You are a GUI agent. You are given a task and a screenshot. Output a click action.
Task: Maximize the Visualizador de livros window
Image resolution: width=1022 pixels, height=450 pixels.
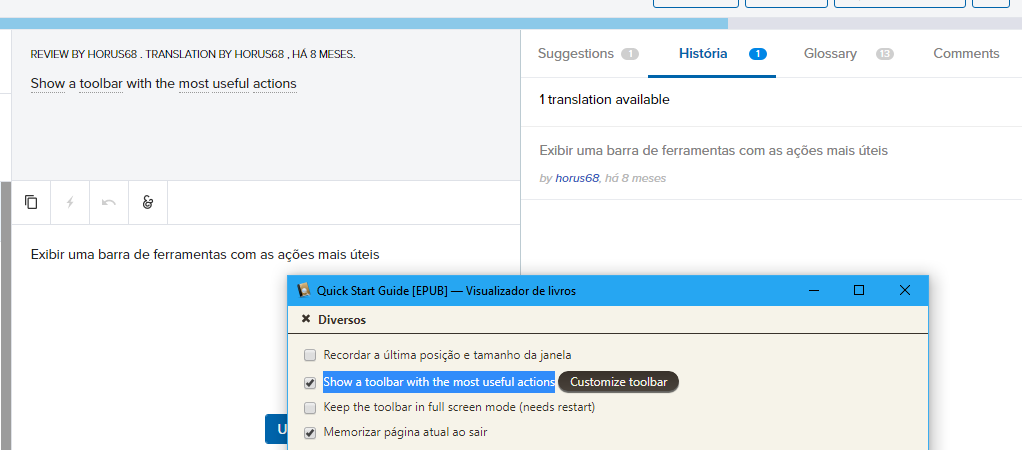click(859, 291)
